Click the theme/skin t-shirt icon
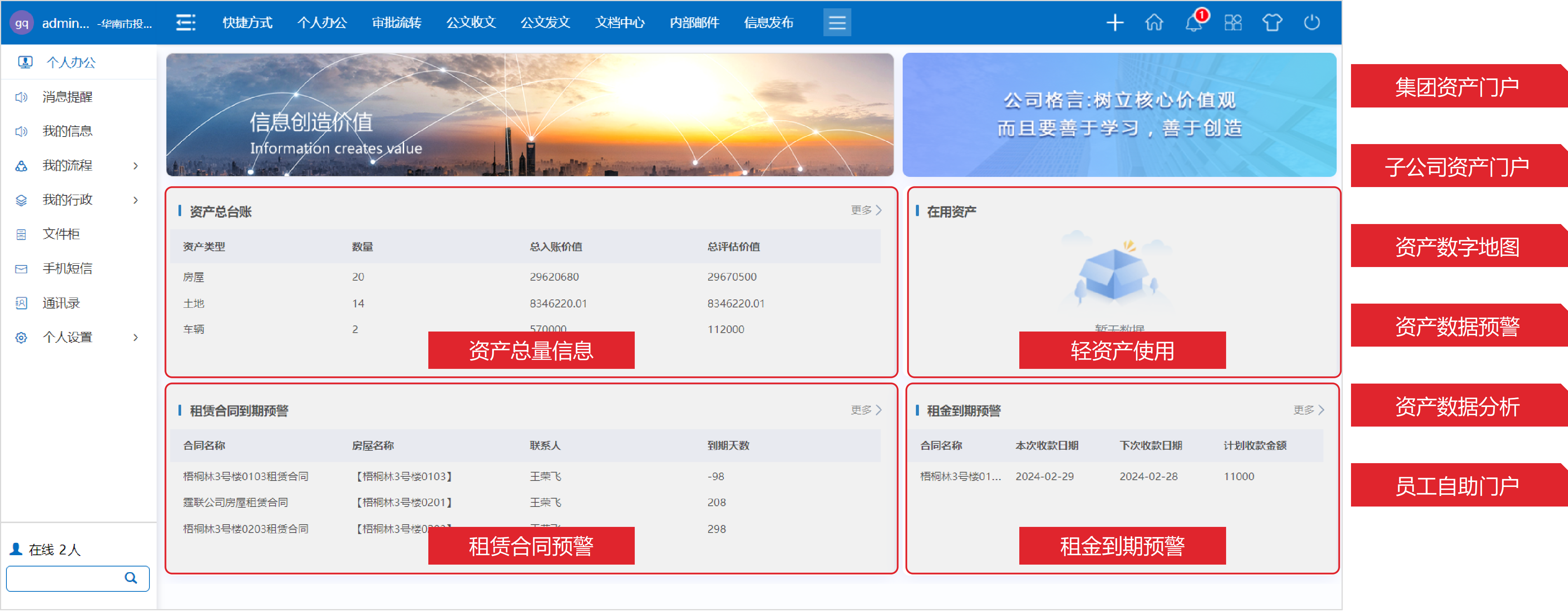This screenshot has width=1568, height=611. 1272,23
